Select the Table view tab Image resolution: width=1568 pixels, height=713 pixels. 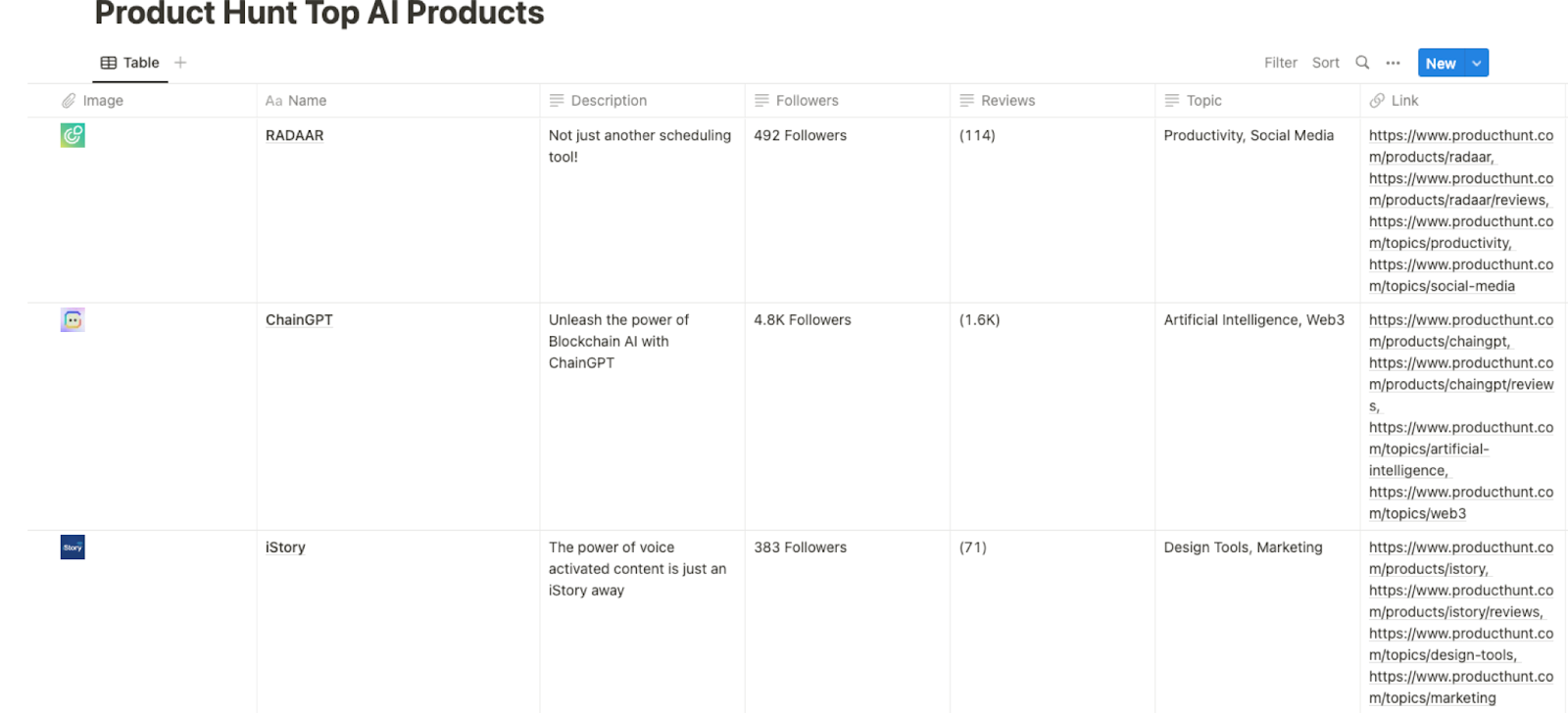point(130,63)
